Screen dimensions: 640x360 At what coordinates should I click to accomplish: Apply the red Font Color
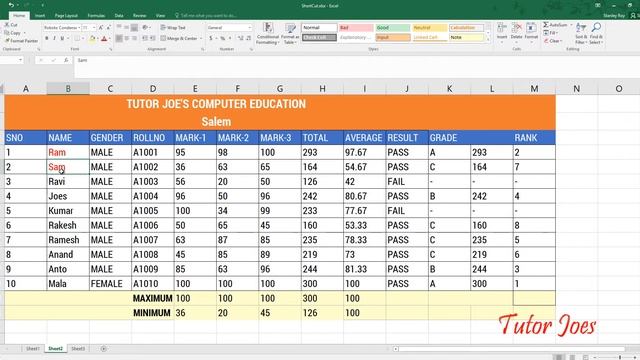pyautogui.click(x=104, y=39)
